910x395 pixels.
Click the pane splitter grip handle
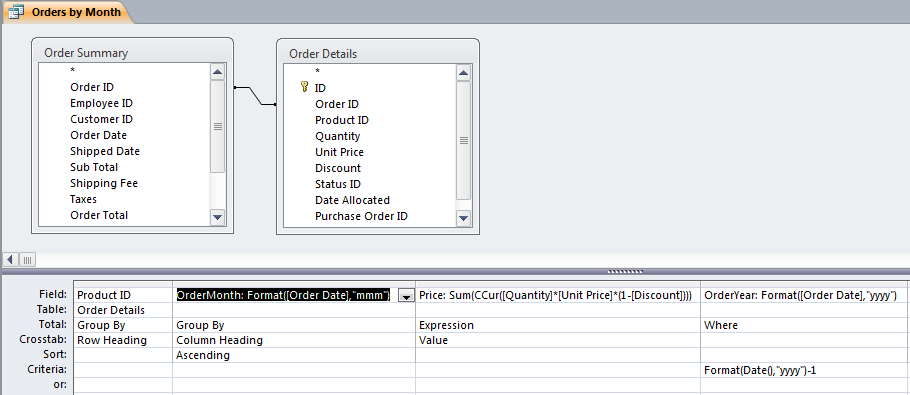point(625,271)
